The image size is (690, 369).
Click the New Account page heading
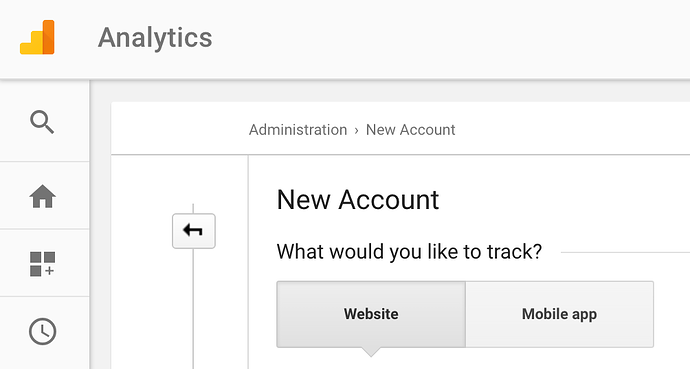coord(358,200)
